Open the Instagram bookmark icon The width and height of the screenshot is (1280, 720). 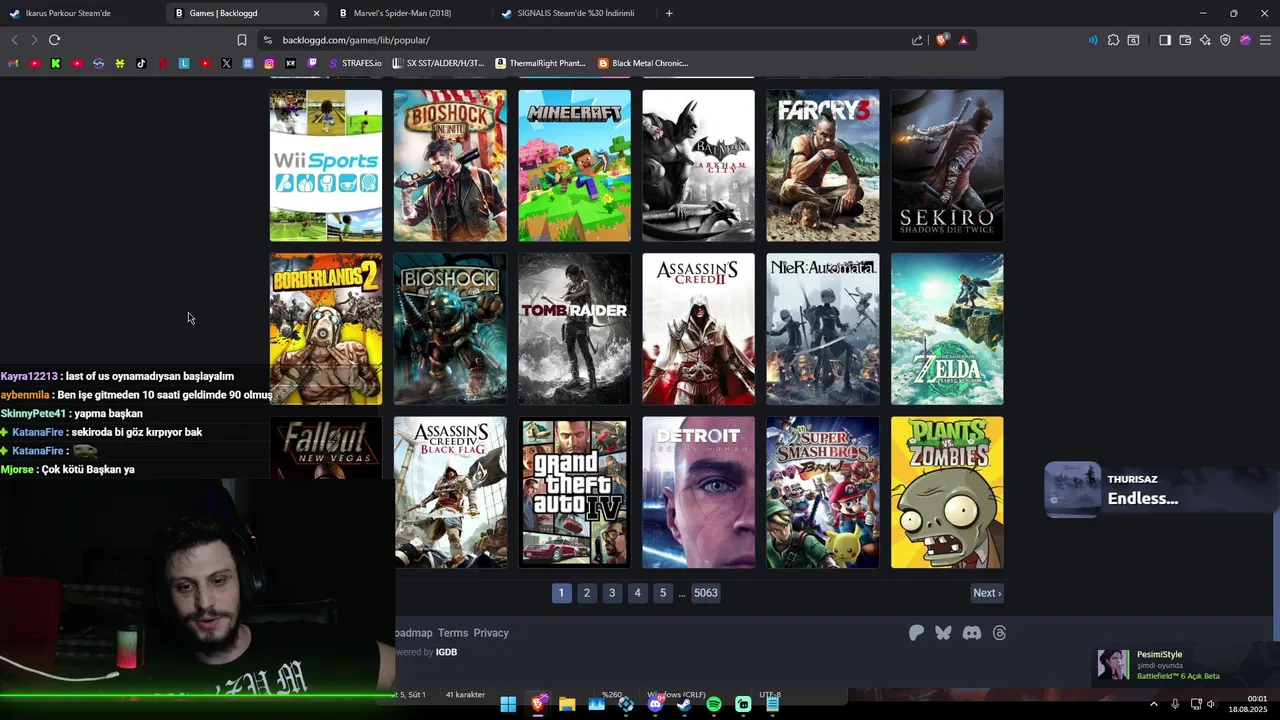point(269,63)
